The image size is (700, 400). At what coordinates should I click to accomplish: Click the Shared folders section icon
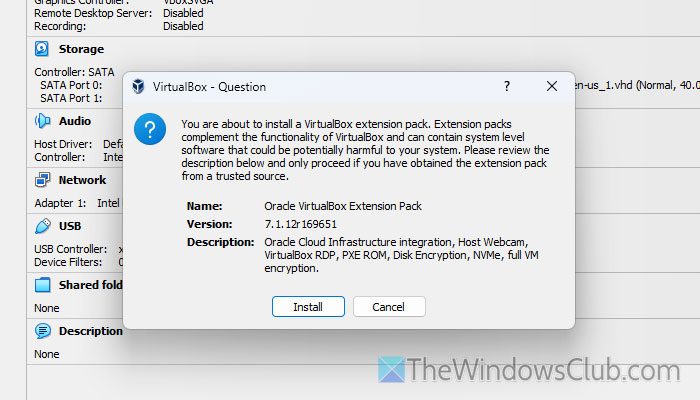[x=42, y=285]
